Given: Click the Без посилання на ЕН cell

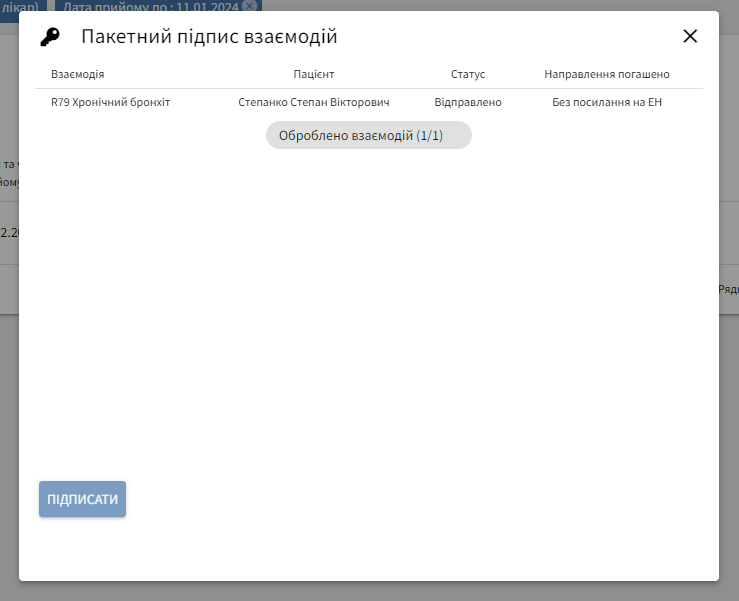Looking at the screenshot, I should (607, 102).
